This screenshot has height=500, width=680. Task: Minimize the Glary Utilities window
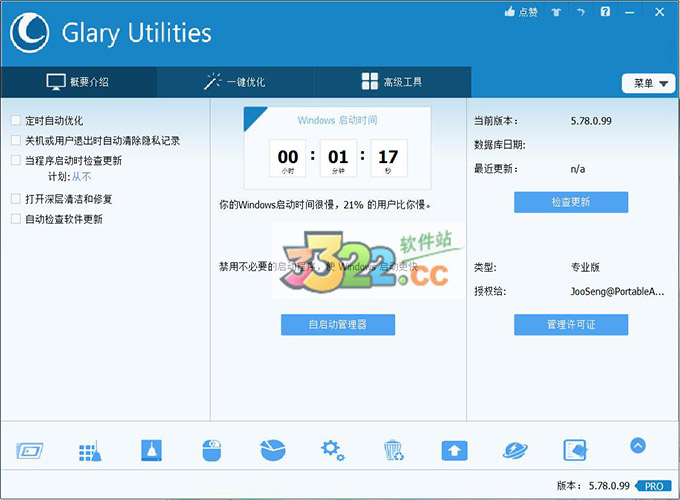point(630,13)
